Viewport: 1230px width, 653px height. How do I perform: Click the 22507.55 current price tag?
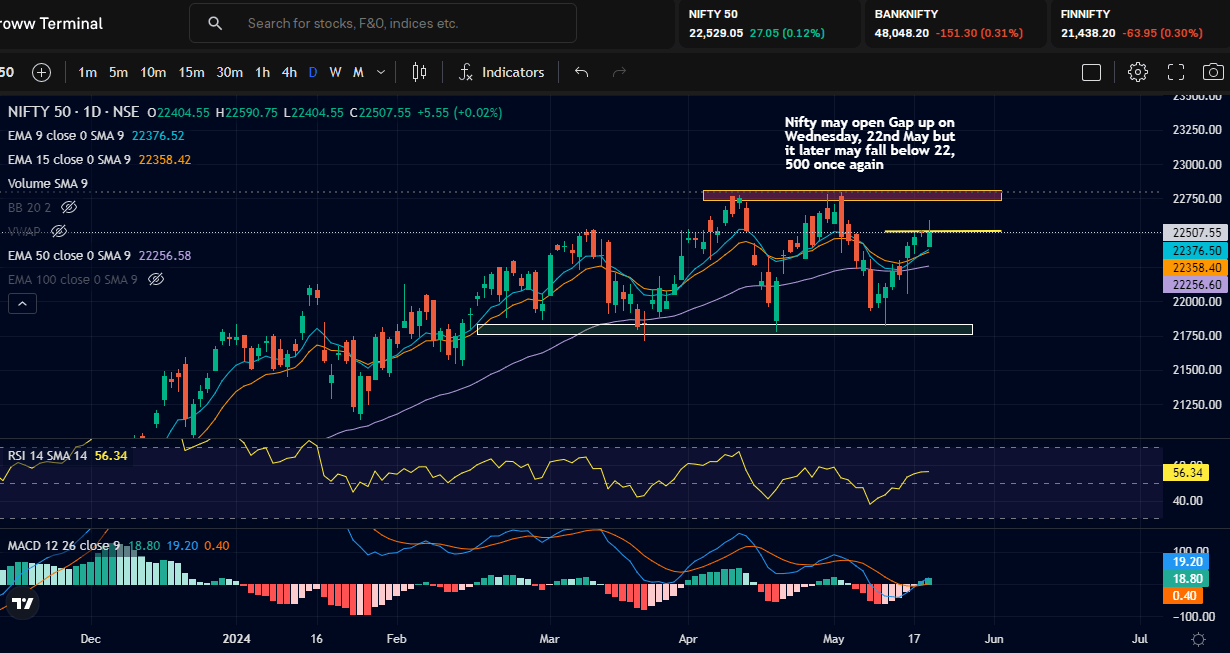(x=1197, y=232)
